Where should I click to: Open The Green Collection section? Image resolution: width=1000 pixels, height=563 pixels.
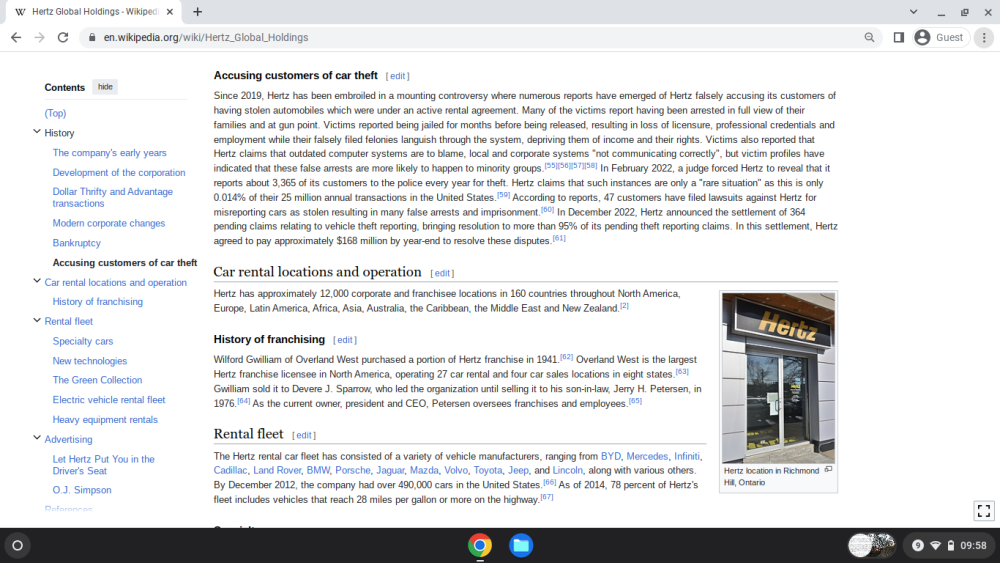coord(98,380)
